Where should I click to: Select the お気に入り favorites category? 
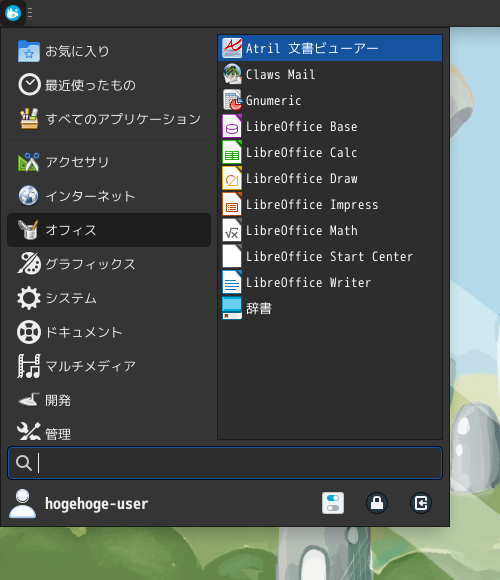(109, 51)
